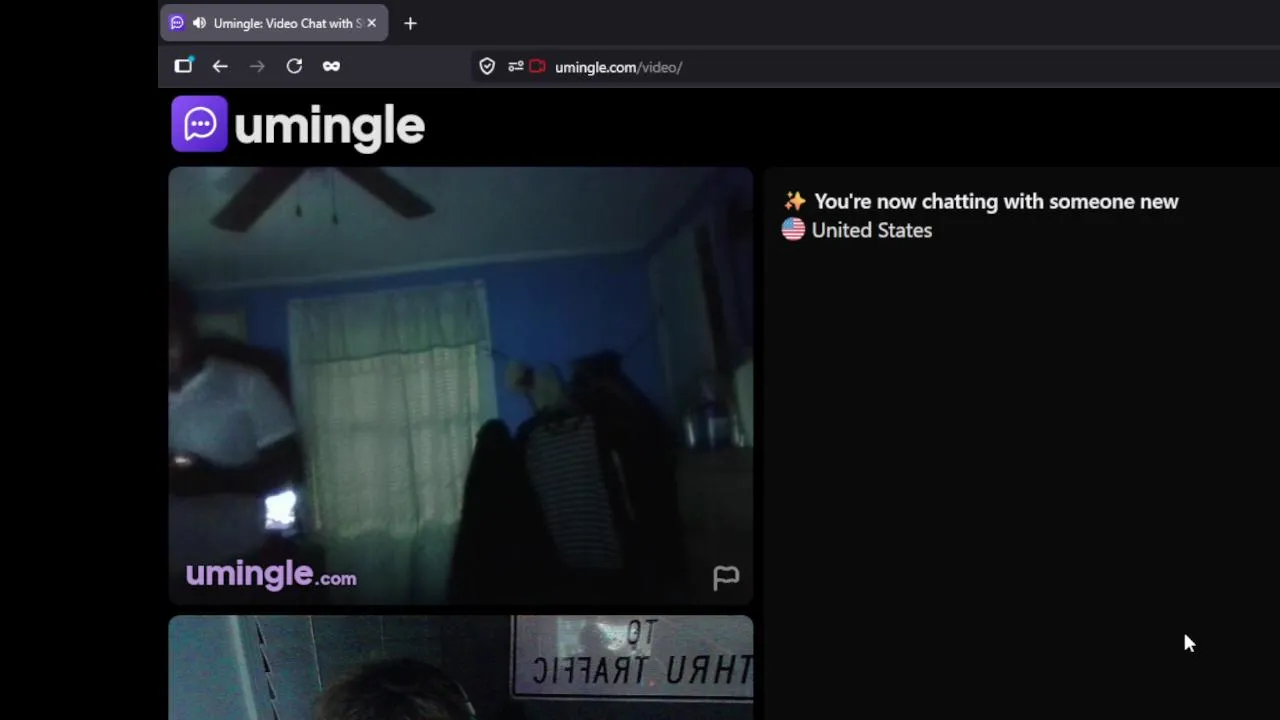This screenshot has width=1280, height=720.
Task: Go forward to the next page
Action: coord(257,66)
